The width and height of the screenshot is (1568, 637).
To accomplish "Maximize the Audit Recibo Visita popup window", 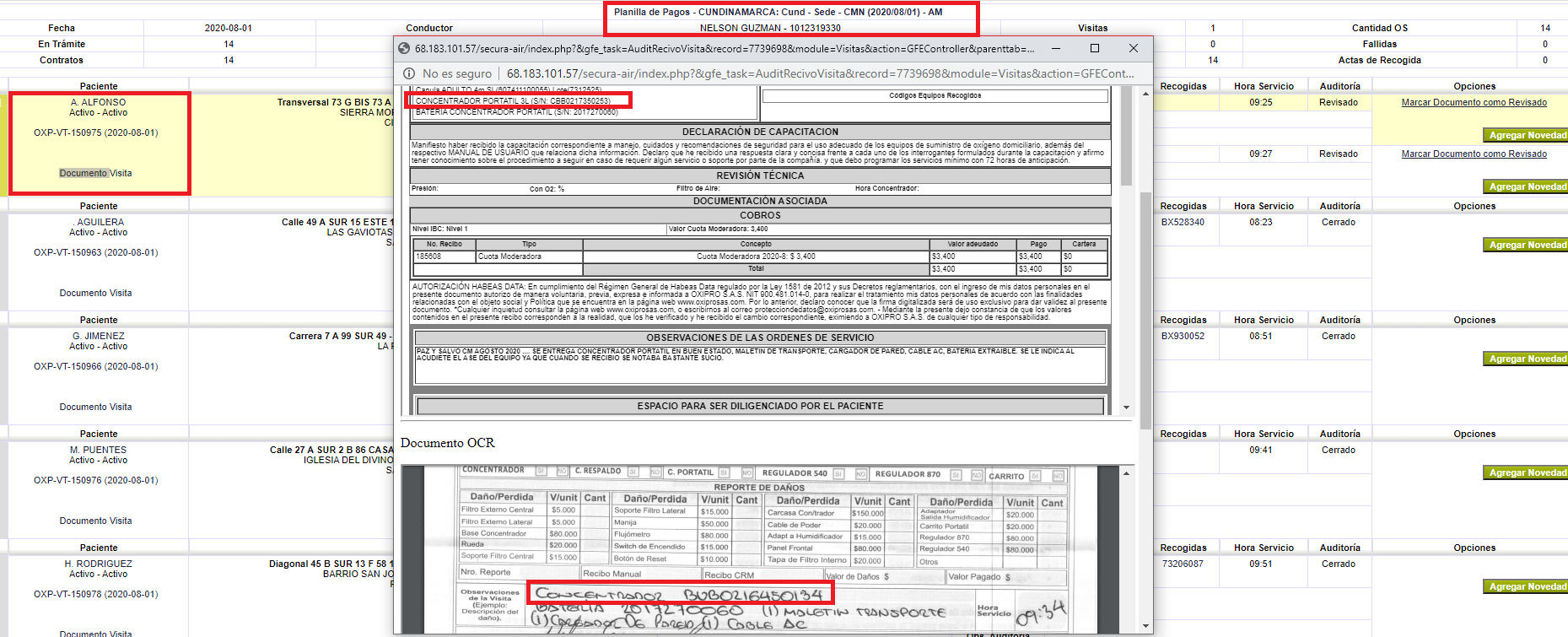I will pyautogui.click(x=1095, y=48).
